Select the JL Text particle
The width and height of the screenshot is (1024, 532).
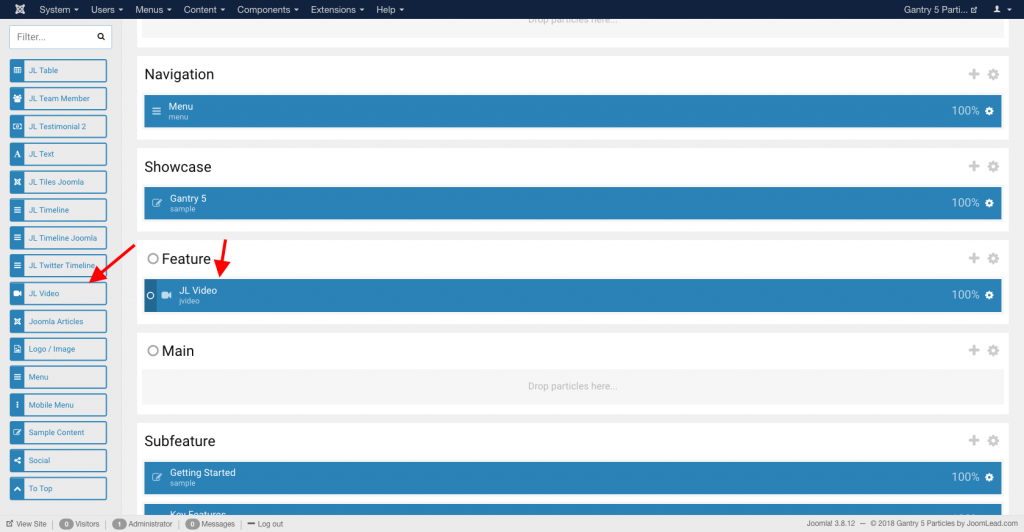58,154
